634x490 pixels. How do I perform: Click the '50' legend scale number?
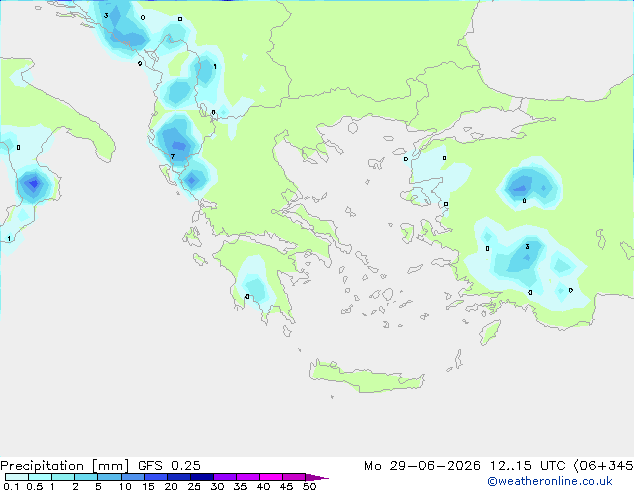pyautogui.click(x=309, y=486)
